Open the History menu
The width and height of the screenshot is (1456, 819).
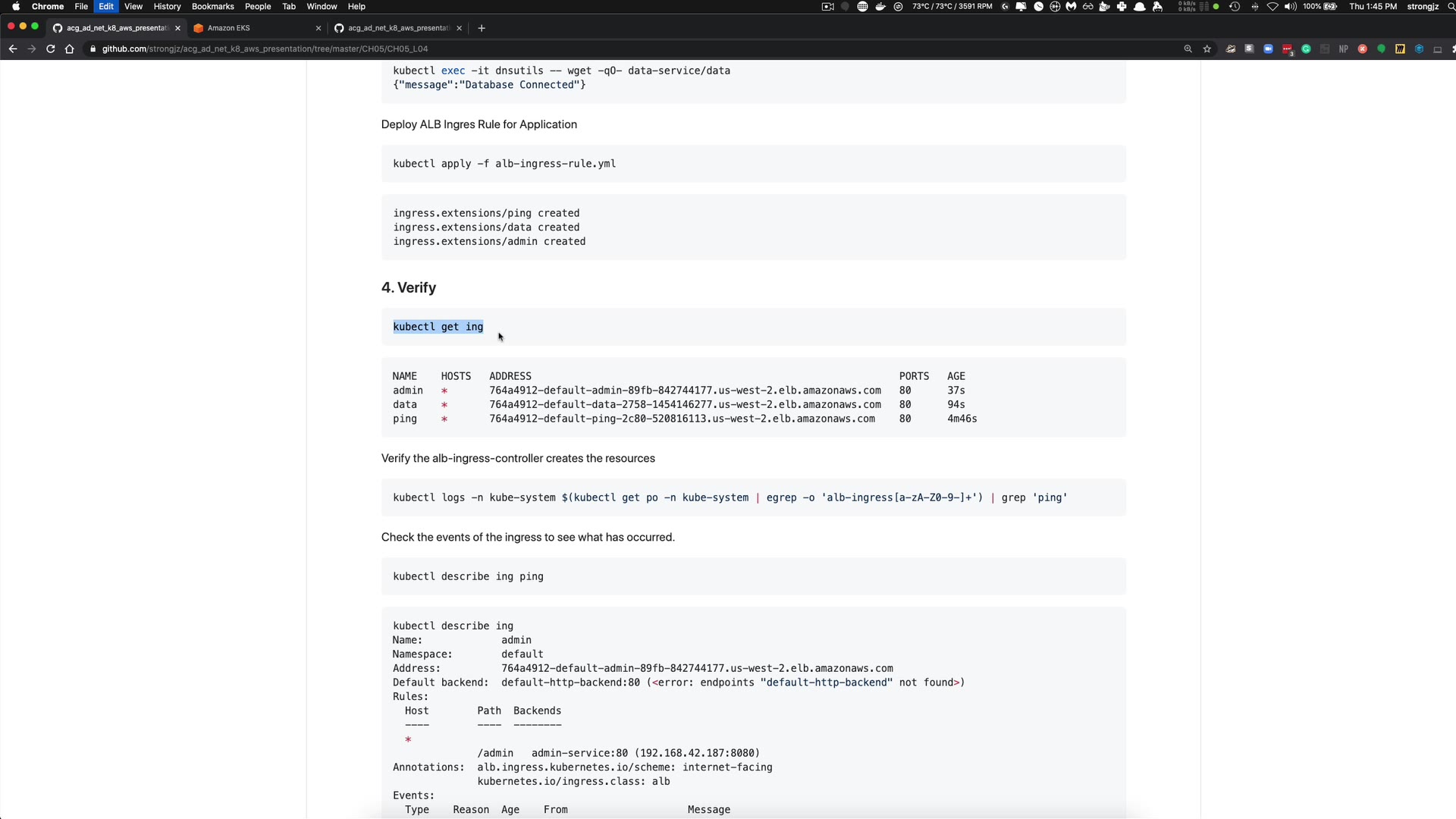[167, 6]
